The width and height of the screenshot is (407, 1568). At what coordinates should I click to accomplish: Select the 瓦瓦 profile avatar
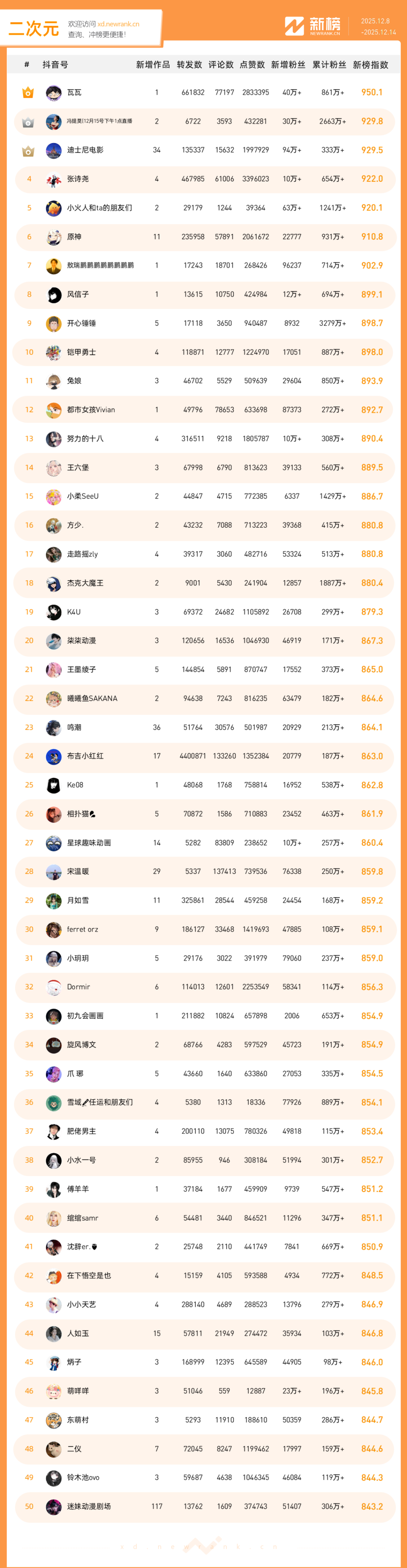coord(54,92)
